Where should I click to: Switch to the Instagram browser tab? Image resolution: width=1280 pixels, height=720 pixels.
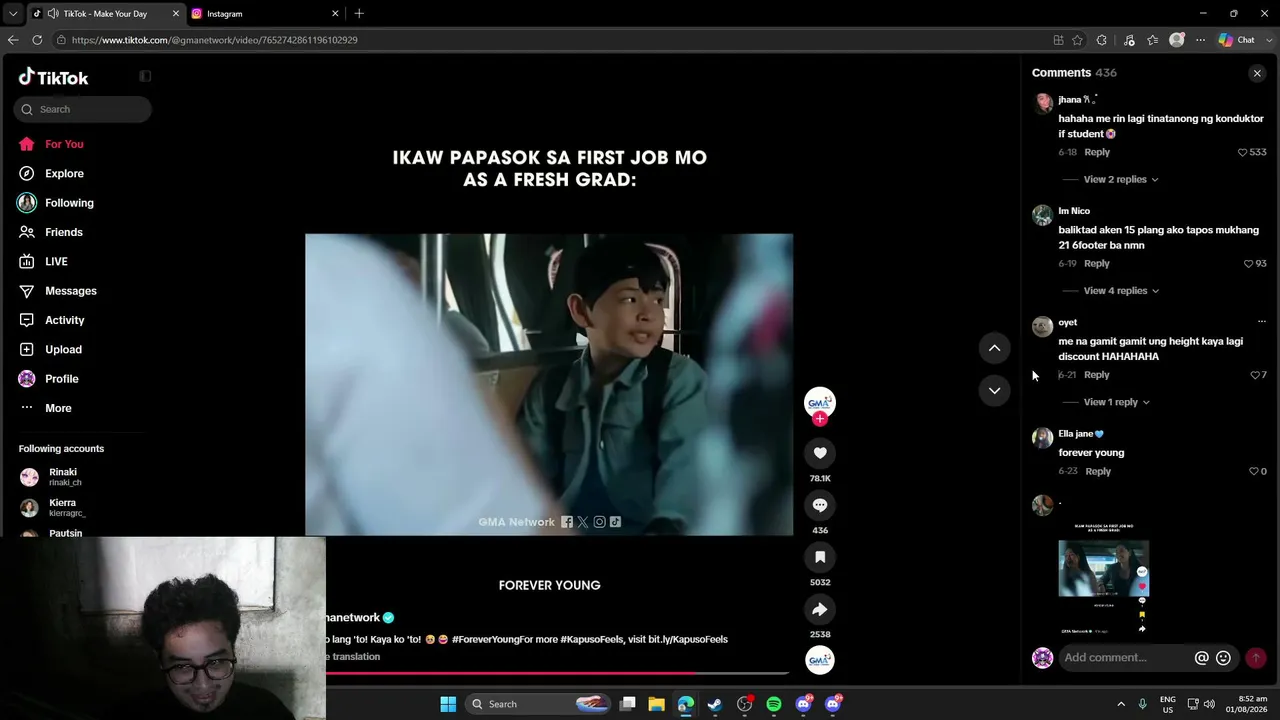tap(264, 14)
